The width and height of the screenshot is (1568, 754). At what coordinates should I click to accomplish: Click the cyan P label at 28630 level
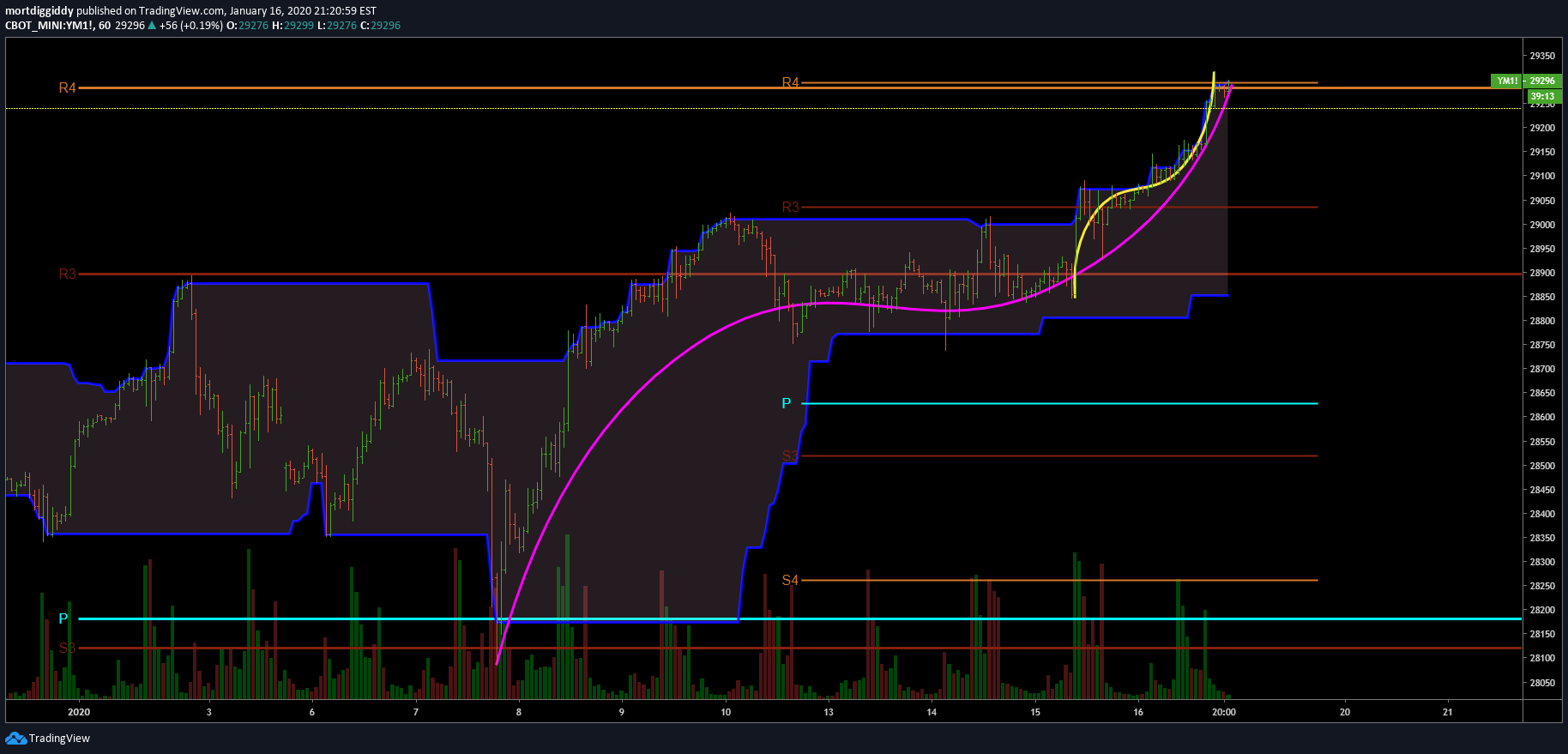(787, 404)
